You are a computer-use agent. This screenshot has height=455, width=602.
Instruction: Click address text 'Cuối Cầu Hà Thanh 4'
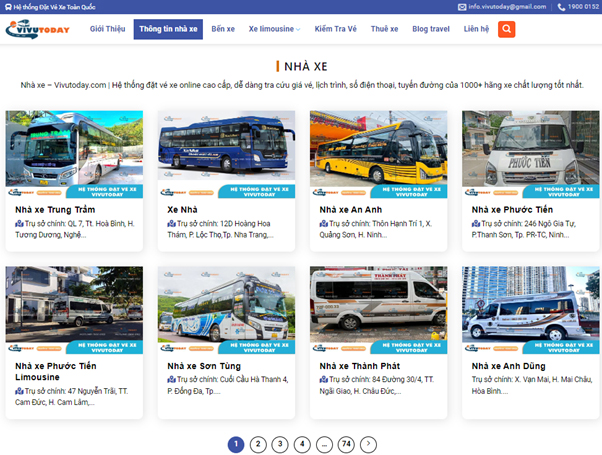254,379
